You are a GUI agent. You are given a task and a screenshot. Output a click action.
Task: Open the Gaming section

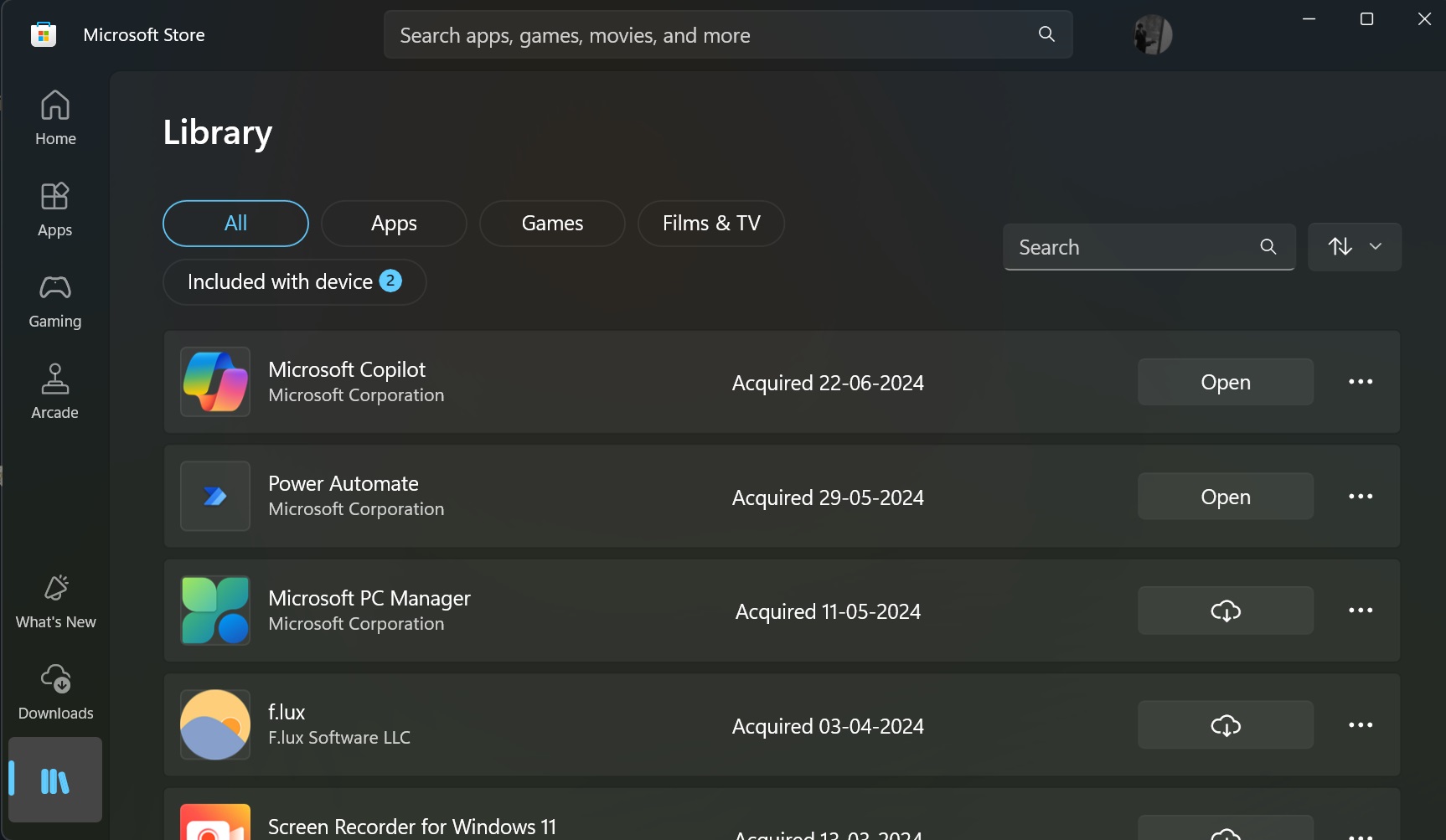tap(55, 301)
